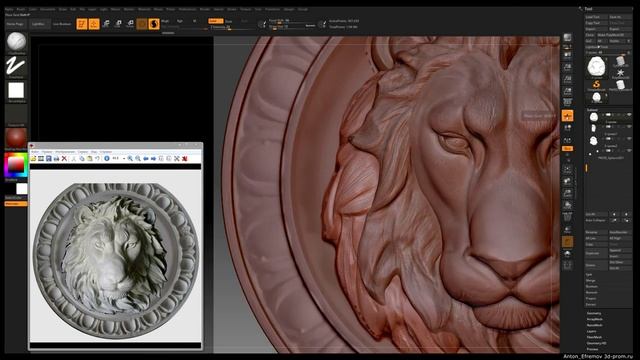Toggle the orange Xyz rotation button

tap(567, 149)
